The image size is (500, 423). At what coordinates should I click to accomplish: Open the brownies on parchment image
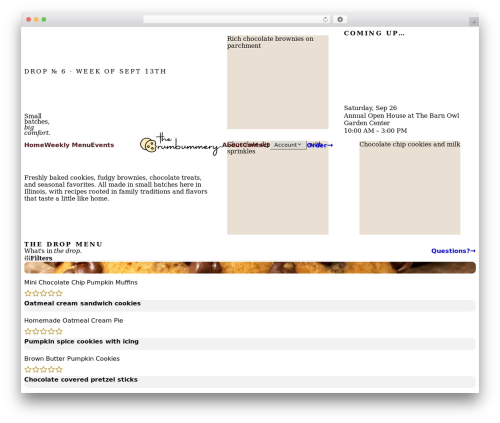pyautogui.click(x=278, y=82)
